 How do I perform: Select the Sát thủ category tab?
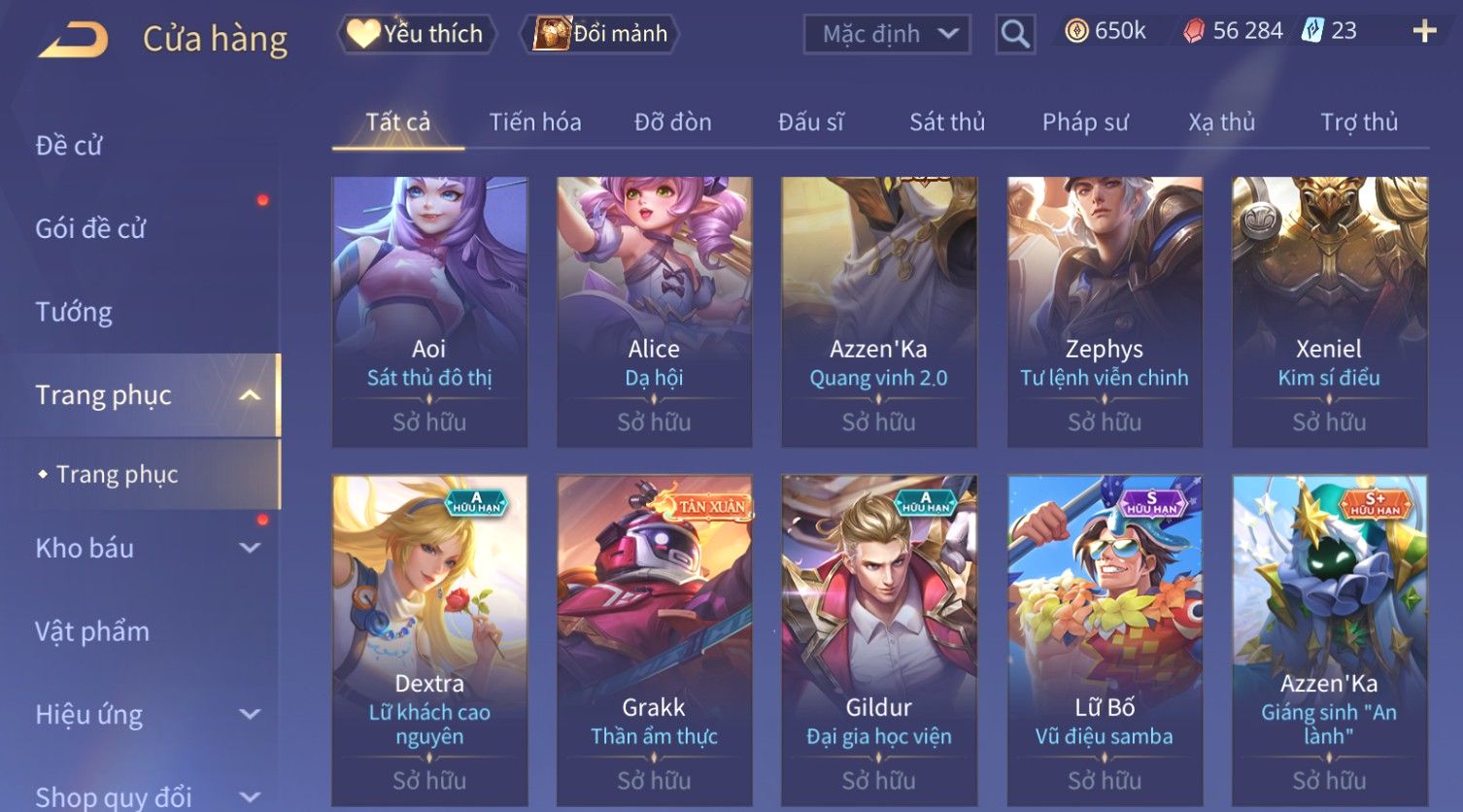pyautogui.click(x=947, y=122)
